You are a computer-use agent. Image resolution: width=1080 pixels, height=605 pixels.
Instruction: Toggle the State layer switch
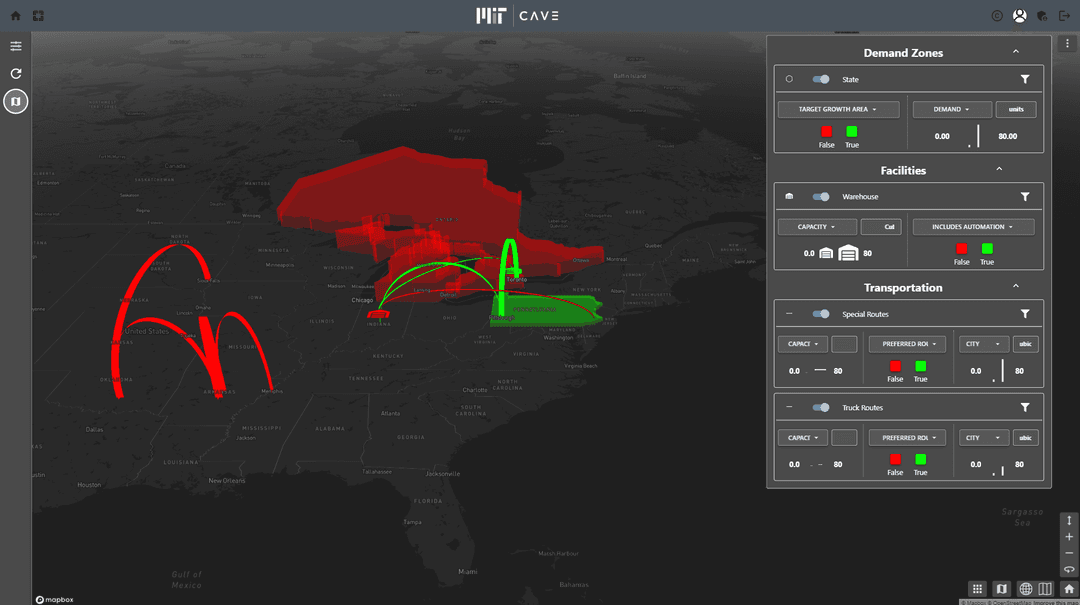[821, 79]
